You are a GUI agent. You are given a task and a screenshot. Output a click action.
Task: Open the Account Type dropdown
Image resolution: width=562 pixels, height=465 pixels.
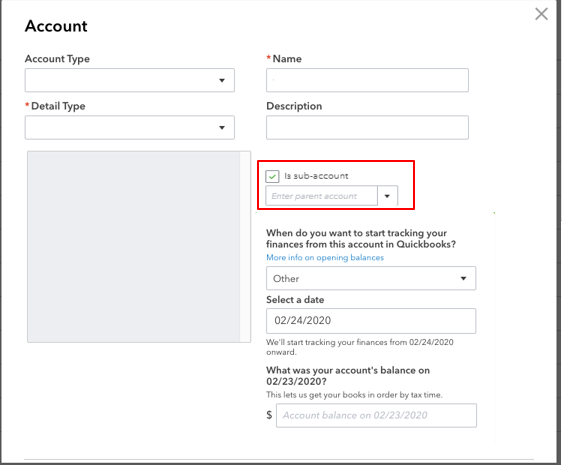(x=130, y=80)
